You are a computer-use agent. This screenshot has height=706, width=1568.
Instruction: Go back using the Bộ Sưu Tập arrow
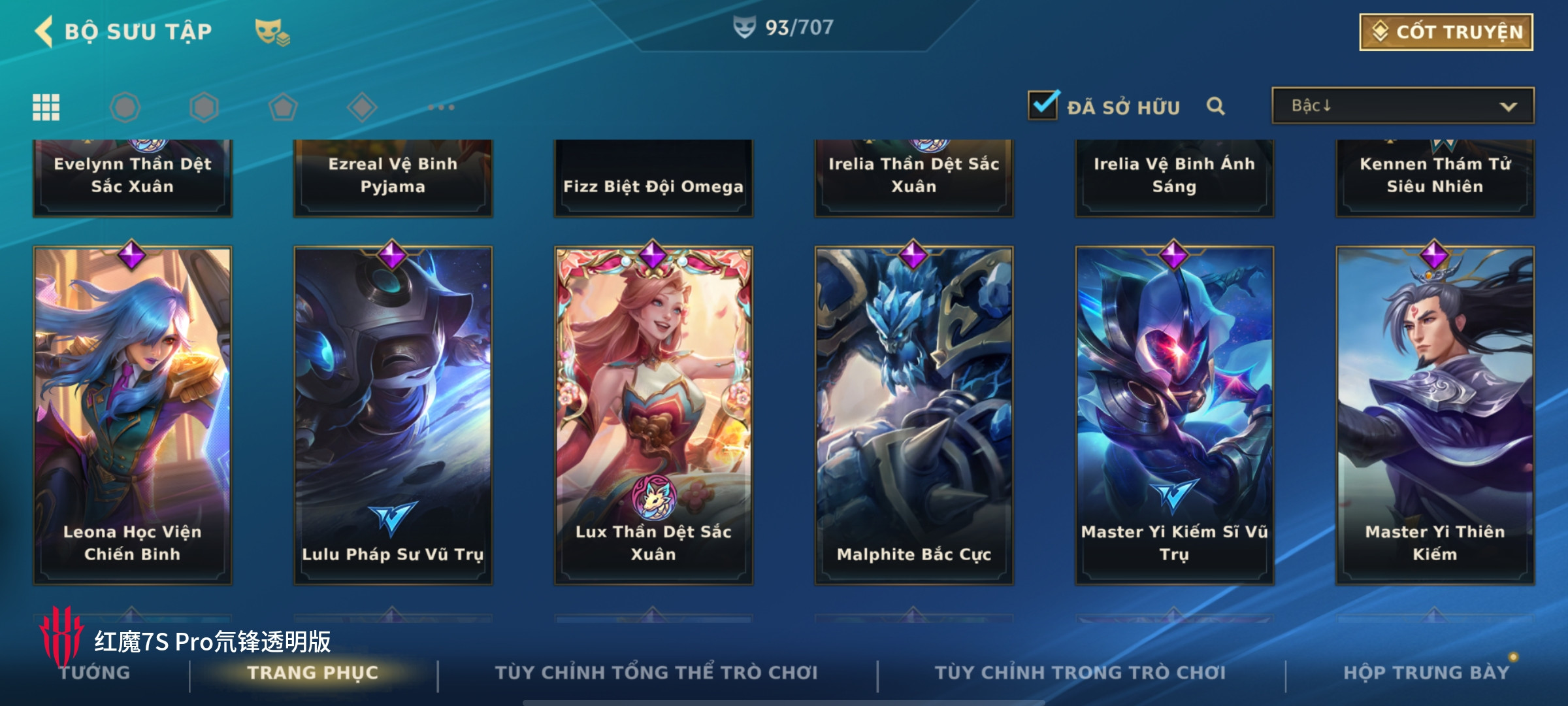tap(44, 31)
